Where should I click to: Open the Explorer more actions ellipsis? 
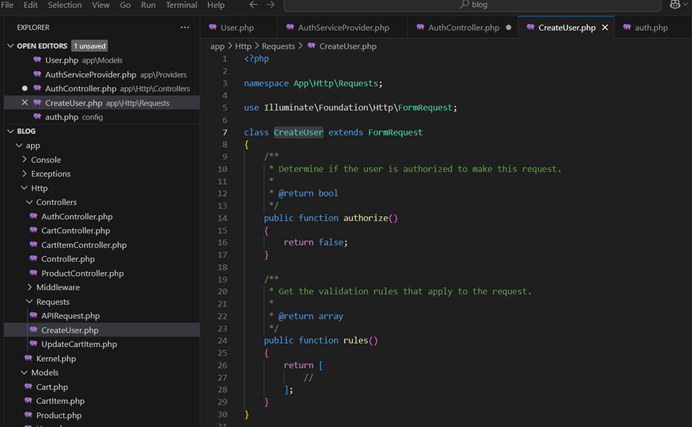(184, 27)
